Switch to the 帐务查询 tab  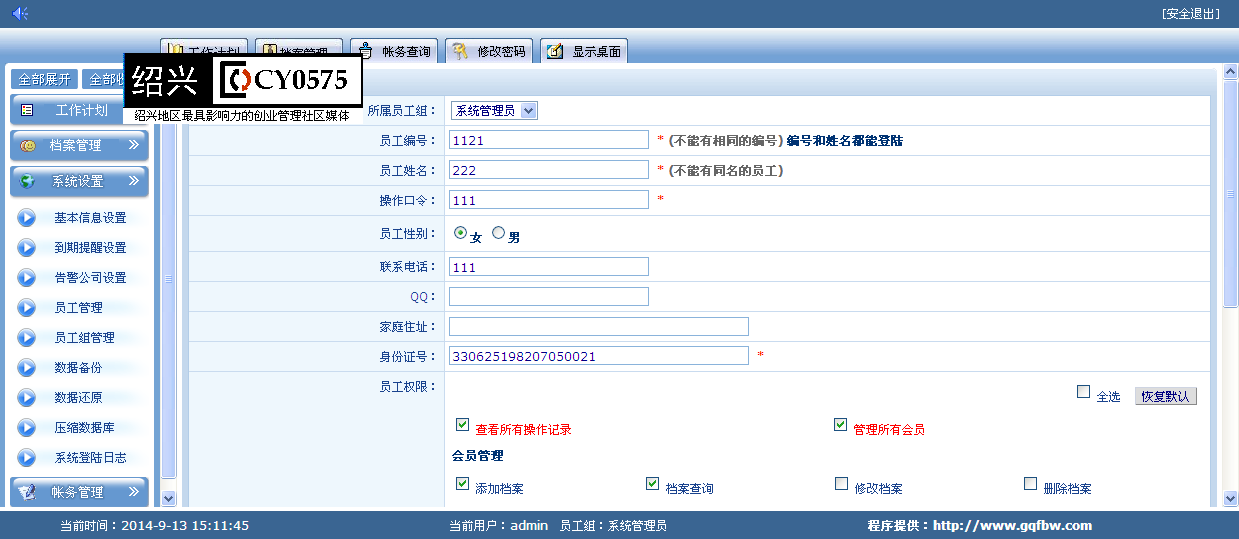(395, 51)
